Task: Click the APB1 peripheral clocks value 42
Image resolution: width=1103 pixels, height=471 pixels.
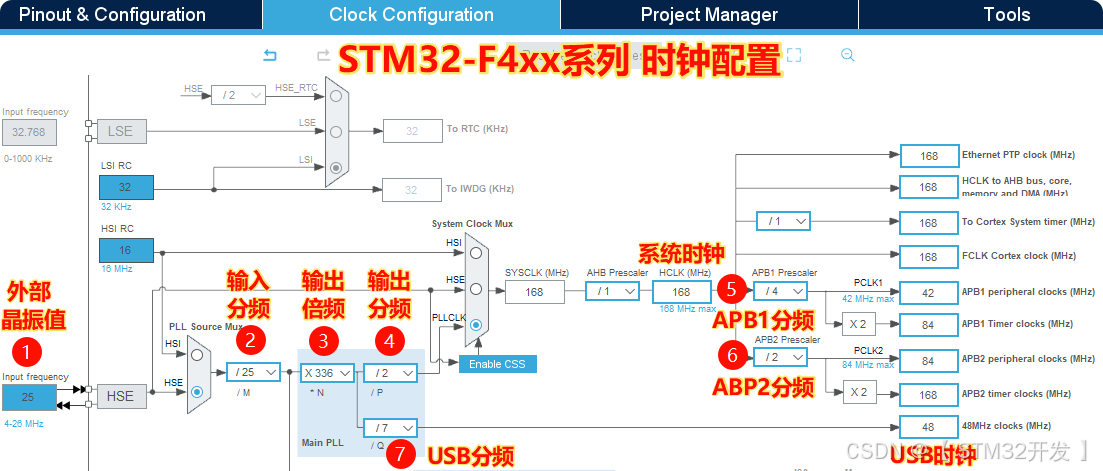Action: 929,292
